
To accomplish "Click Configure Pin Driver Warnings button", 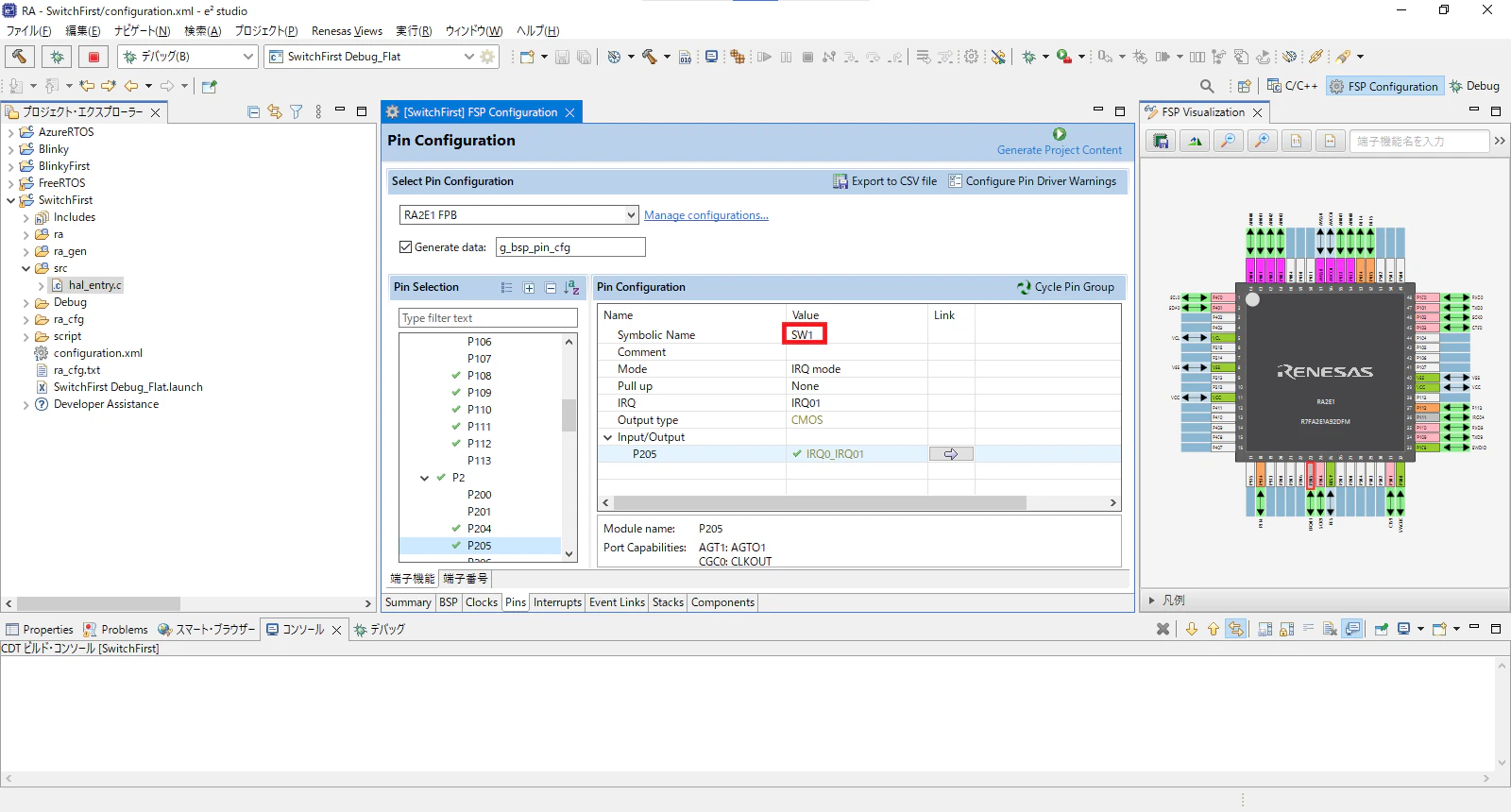I will (1032, 181).
